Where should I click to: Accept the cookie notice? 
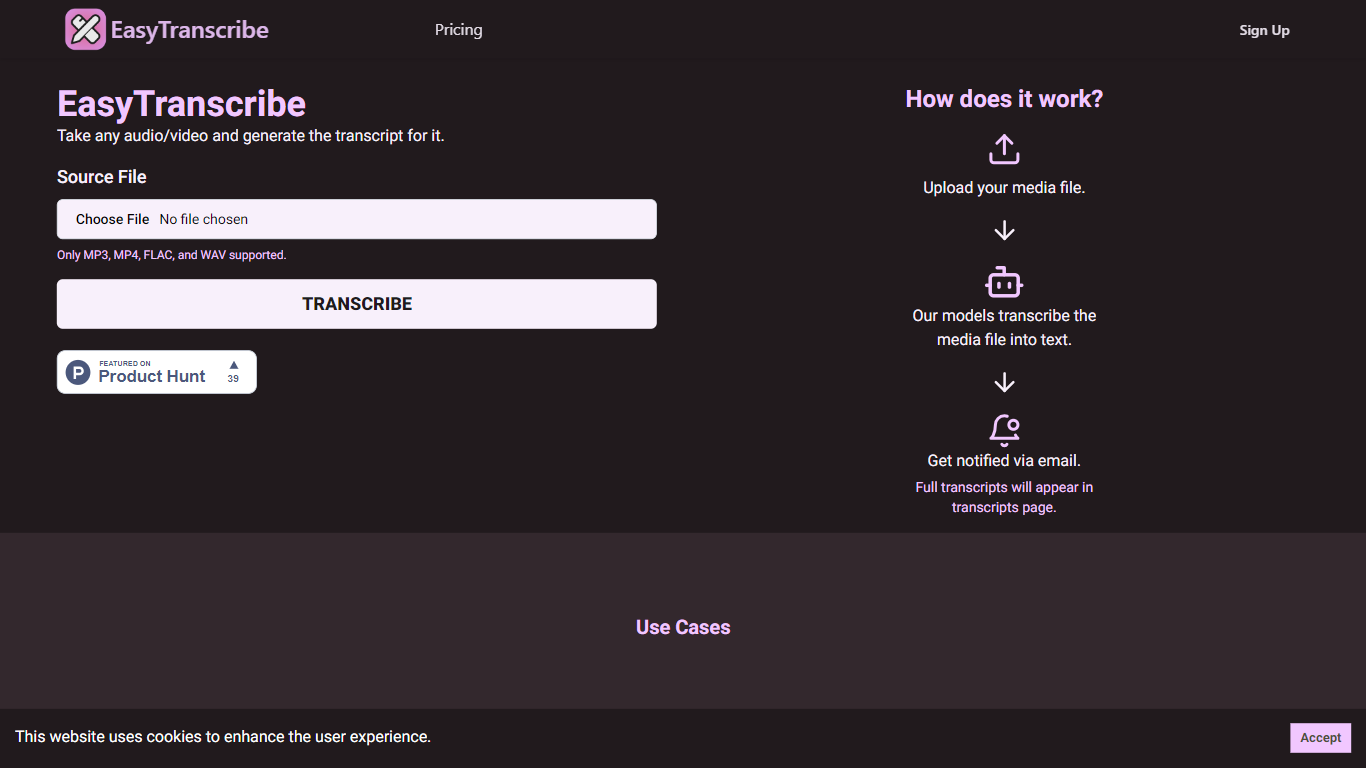click(1320, 738)
